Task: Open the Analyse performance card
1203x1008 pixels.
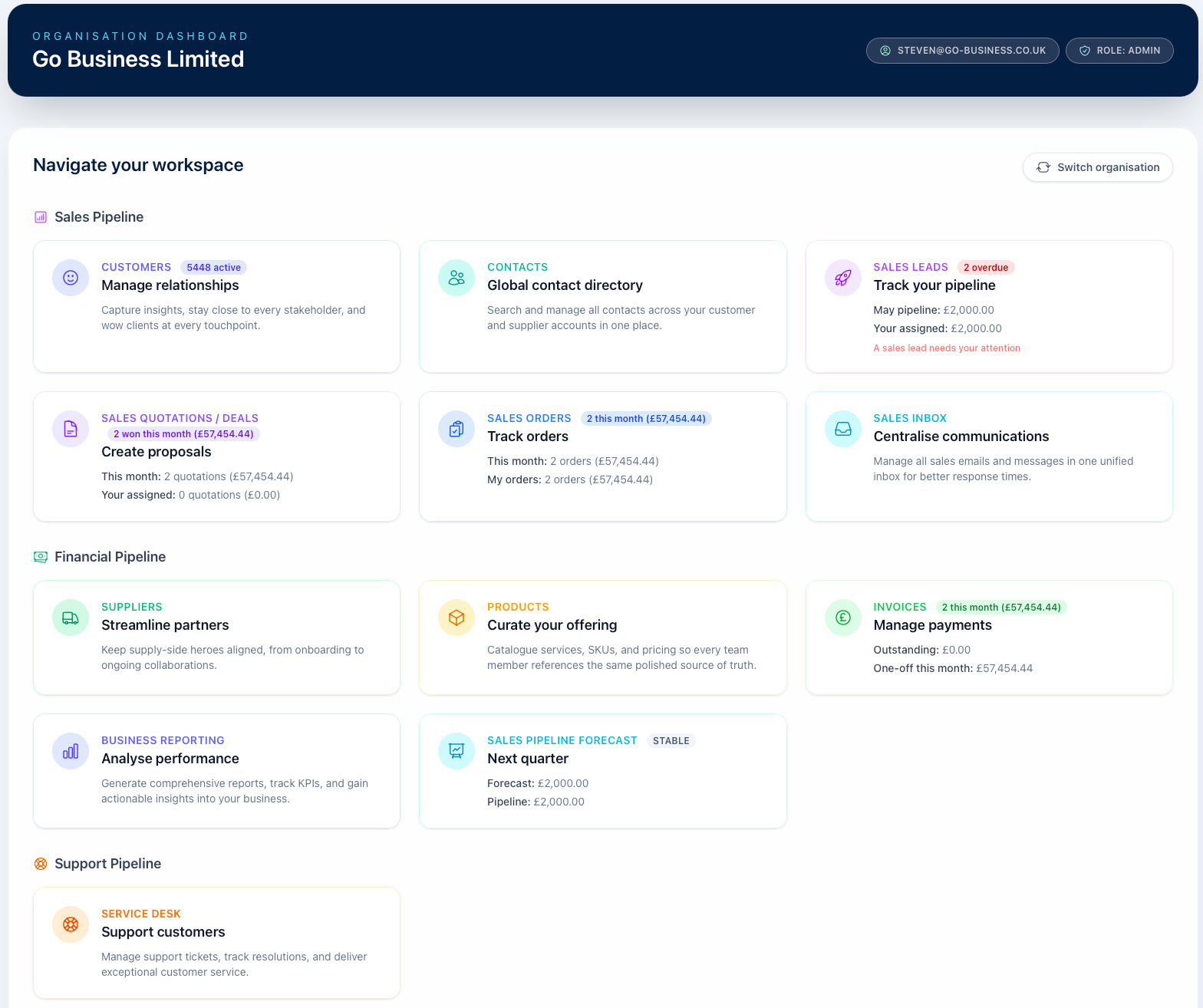Action: 216,771
